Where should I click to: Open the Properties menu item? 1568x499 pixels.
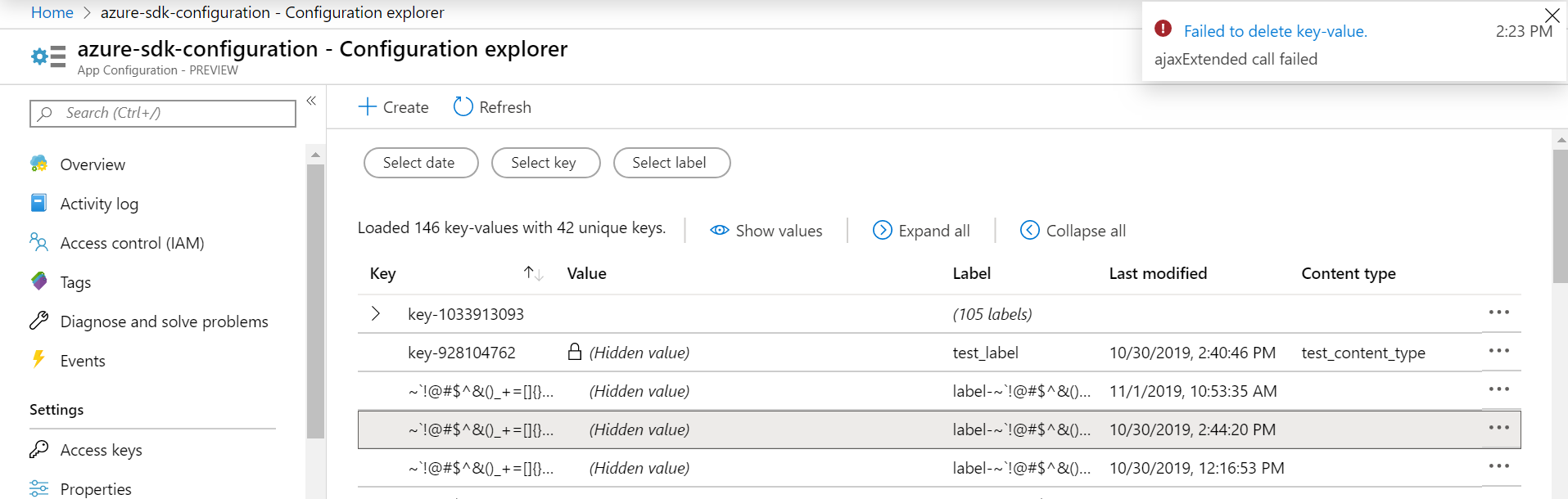click(x=96, y=488)
